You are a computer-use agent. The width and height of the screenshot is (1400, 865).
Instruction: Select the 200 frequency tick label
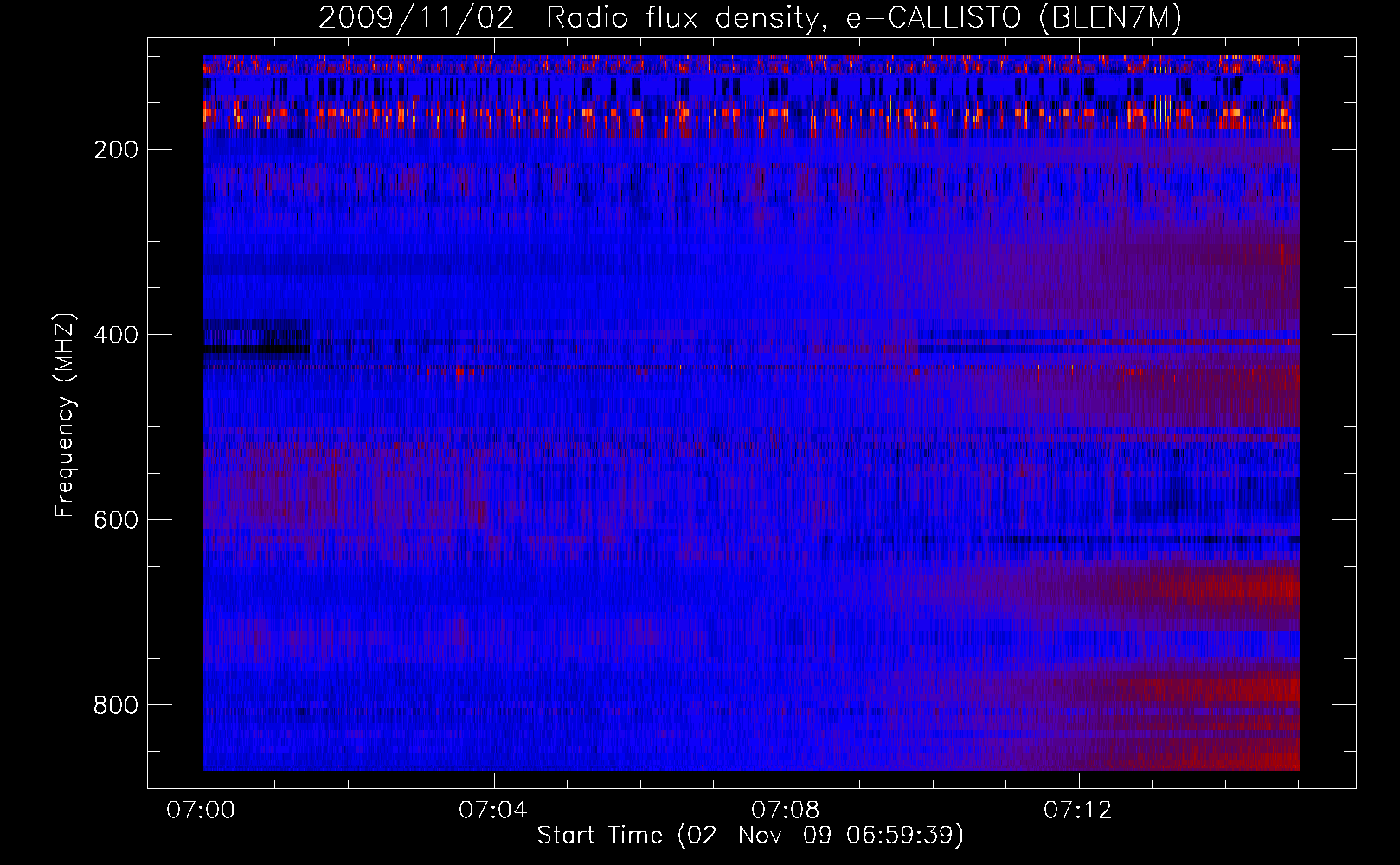pos(116,150)
